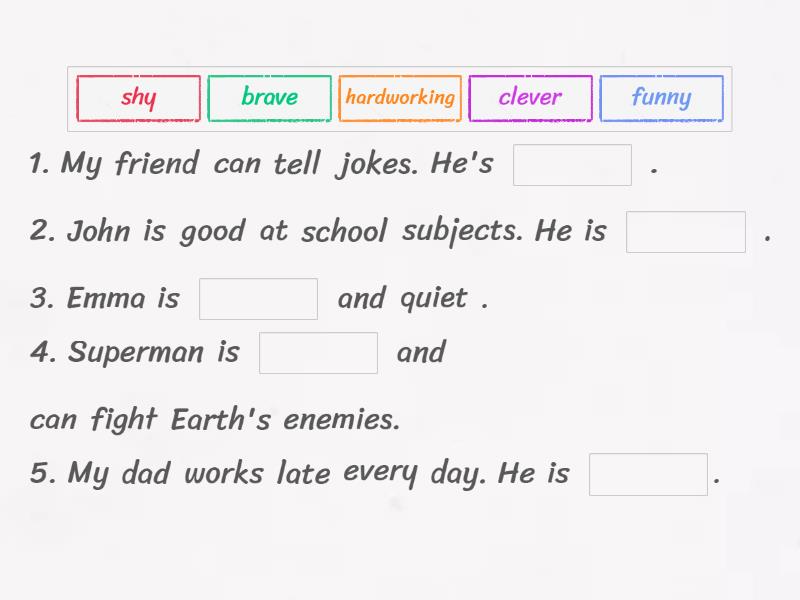Click the '3. Emma is' text
Screen dimensions: 800x600
pos(105,298)
